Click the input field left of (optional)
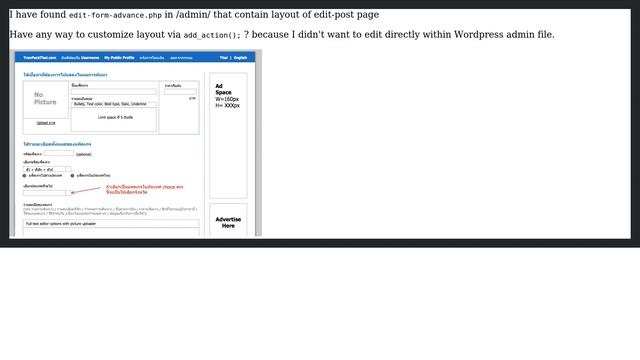This screenshot has height=360, width=640. point(59,153)
